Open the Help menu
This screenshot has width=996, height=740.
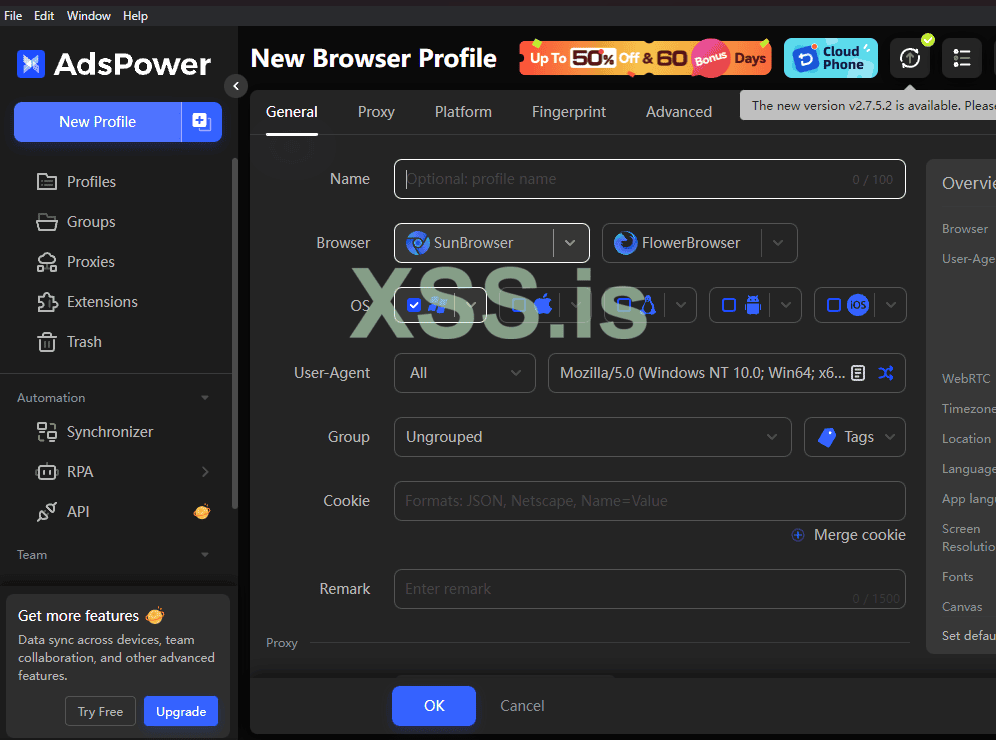click(x=135, y=16)
